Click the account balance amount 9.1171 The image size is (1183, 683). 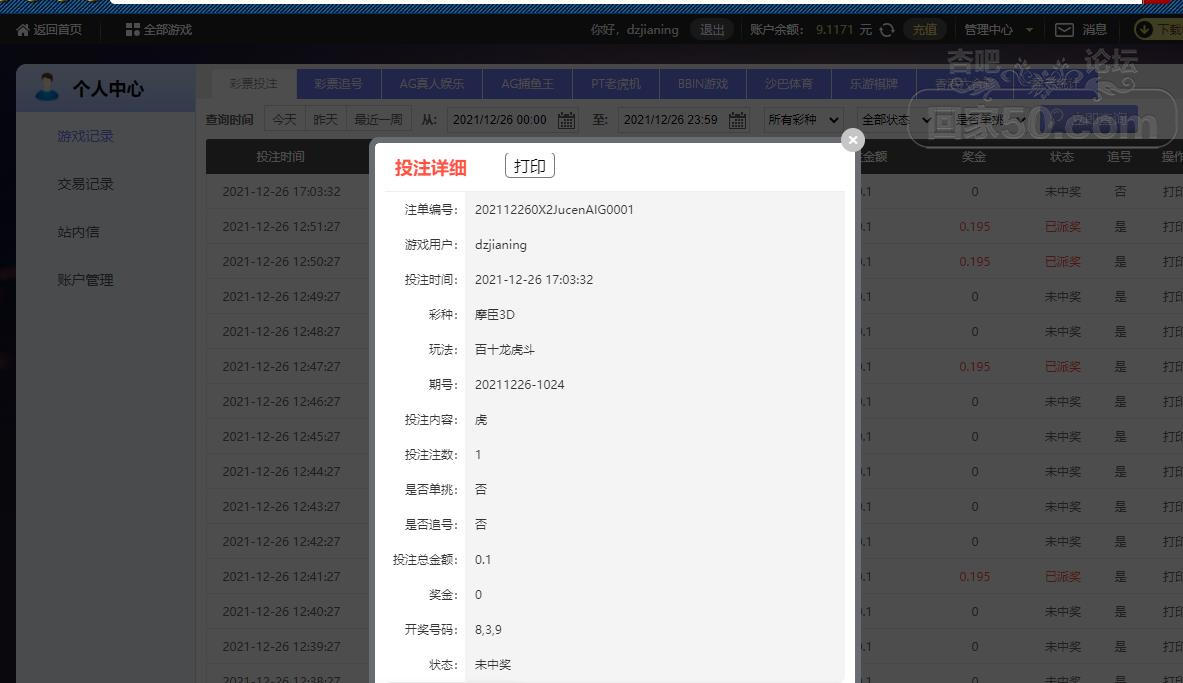pos(834,29)
